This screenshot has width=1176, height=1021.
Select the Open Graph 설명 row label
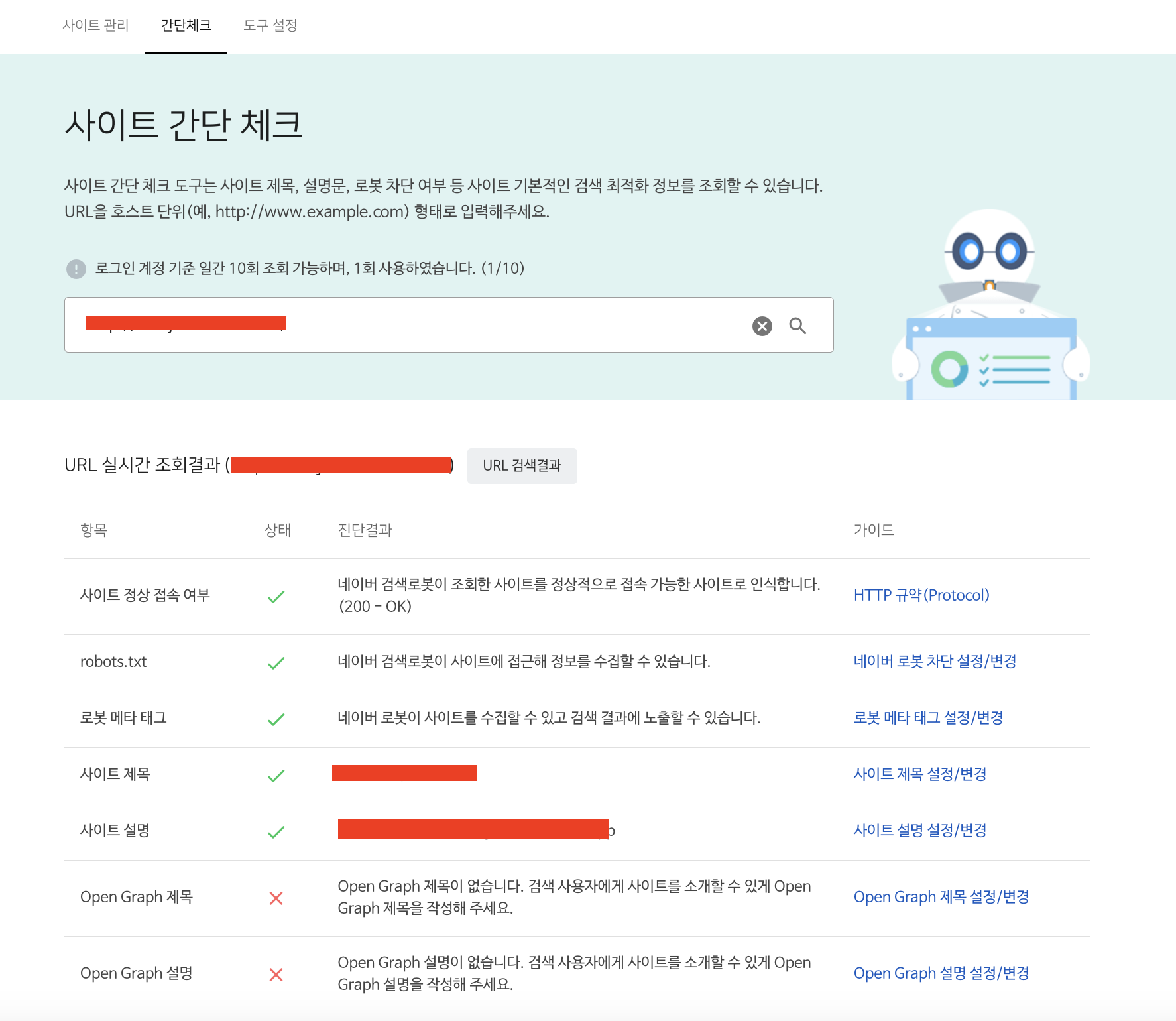[x=137, y=973]
